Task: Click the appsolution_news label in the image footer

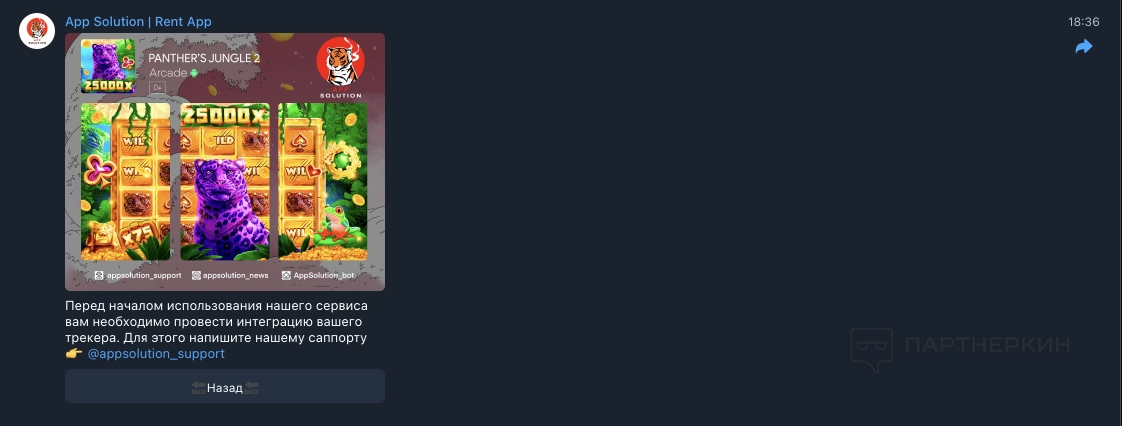Action: (x=230, y=275)
